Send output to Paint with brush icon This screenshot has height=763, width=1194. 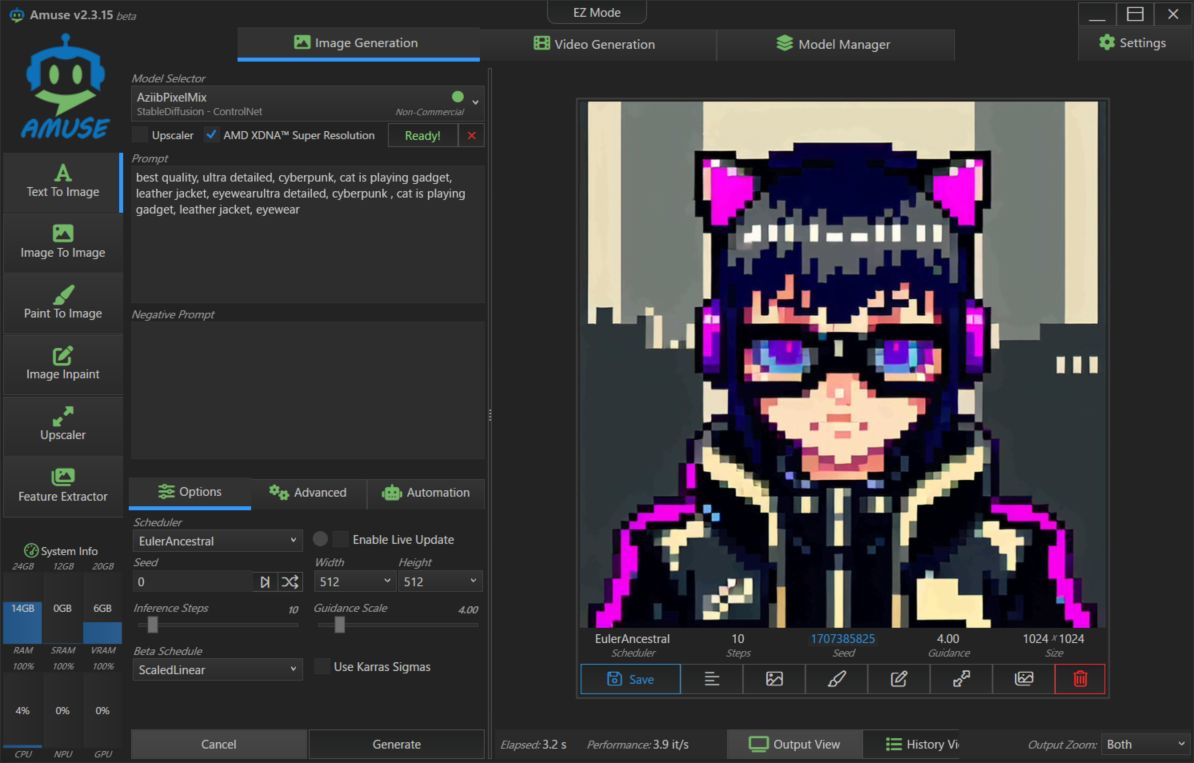click(x=837, y=679)
